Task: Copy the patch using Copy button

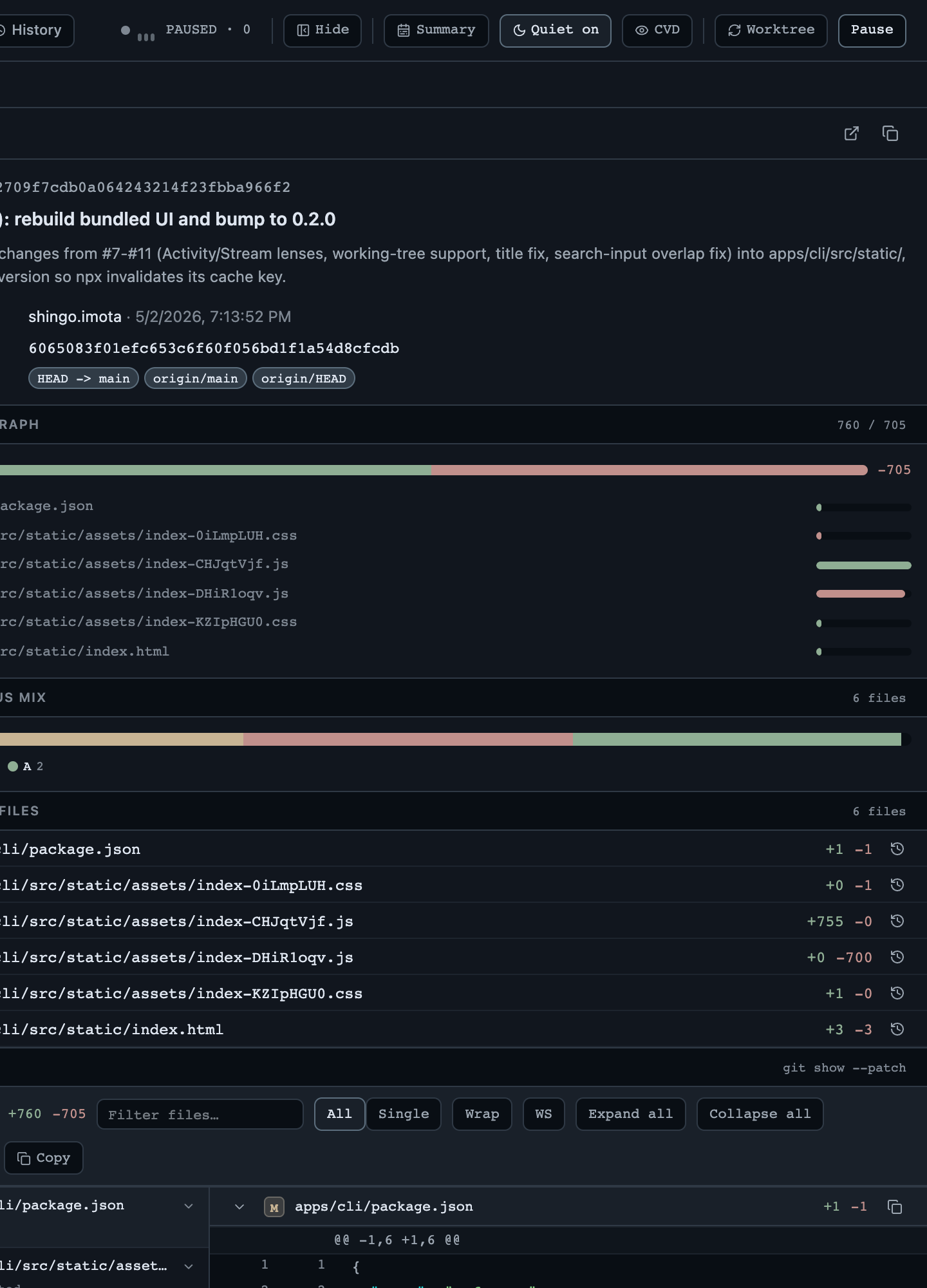Action: click(44, 1158)
